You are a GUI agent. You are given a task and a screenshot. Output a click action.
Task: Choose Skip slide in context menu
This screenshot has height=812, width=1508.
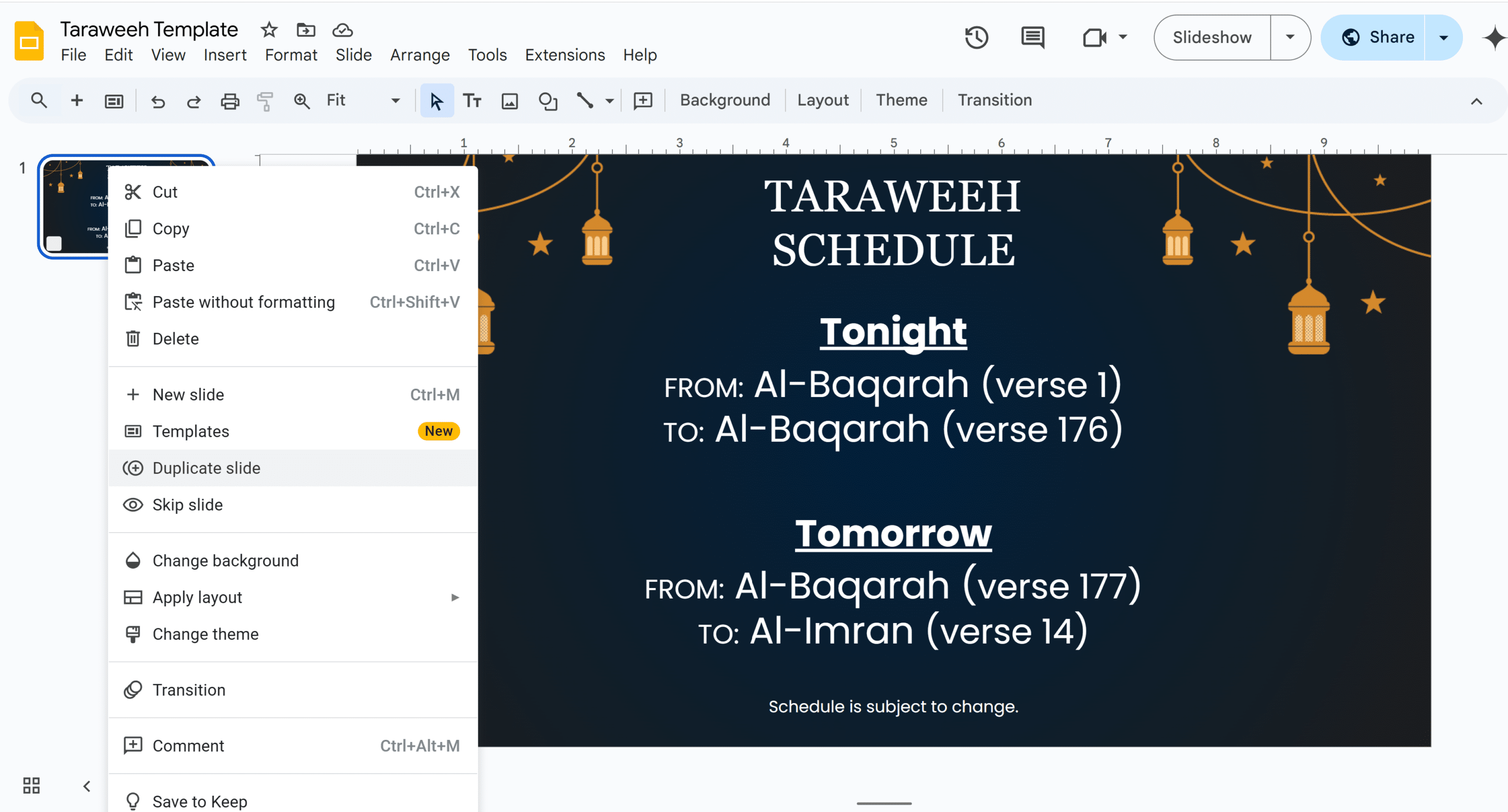tap(187, 505)
